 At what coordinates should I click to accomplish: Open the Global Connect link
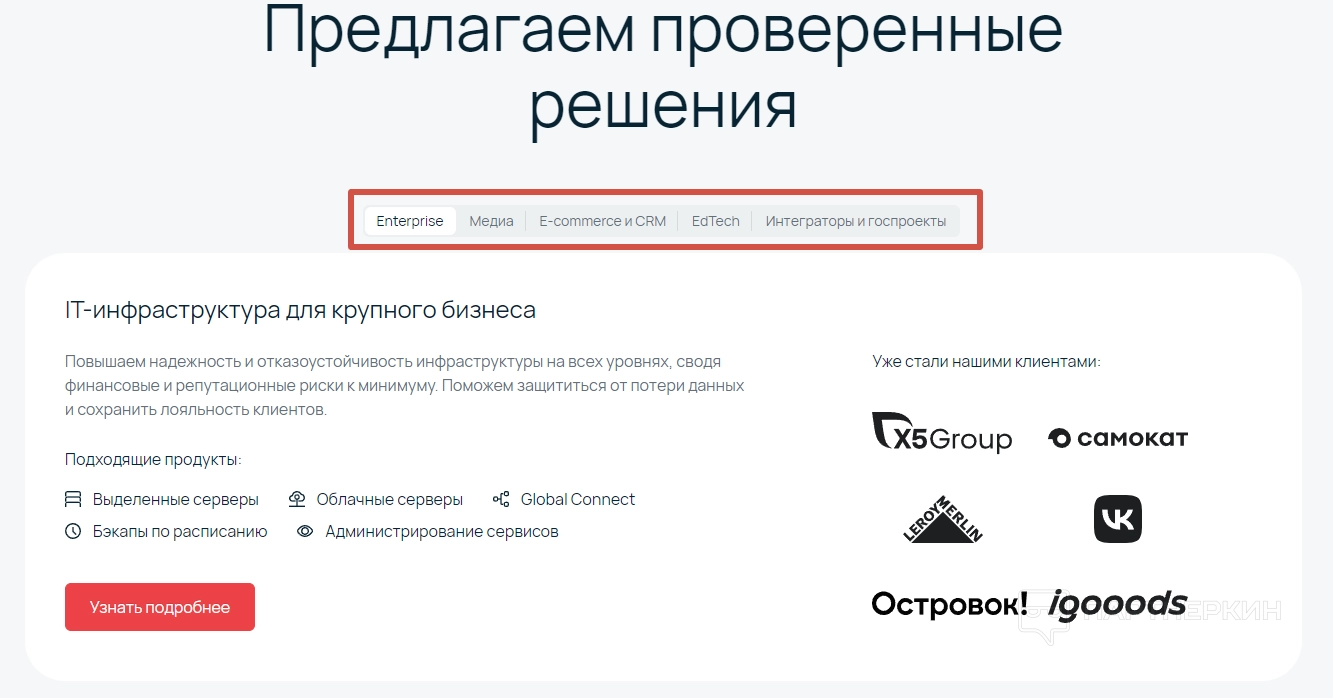(578, 499)
